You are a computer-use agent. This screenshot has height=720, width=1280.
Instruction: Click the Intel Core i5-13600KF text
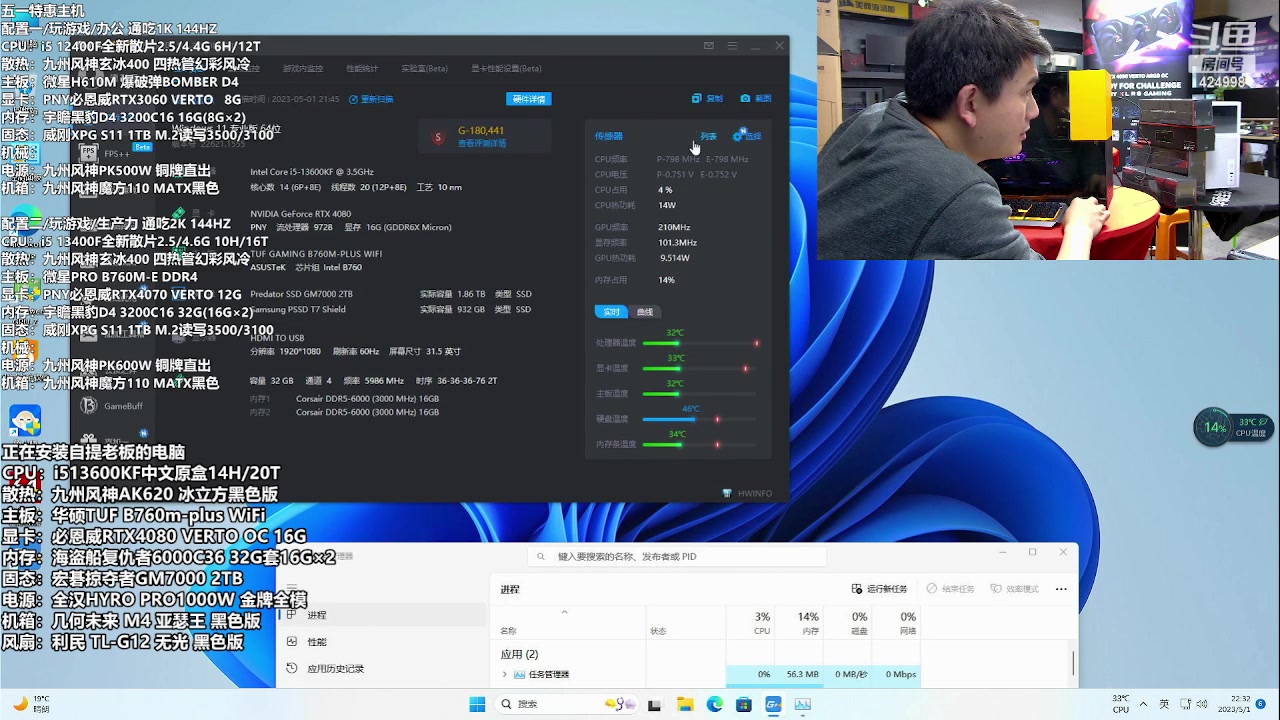(x=312, y=172)
